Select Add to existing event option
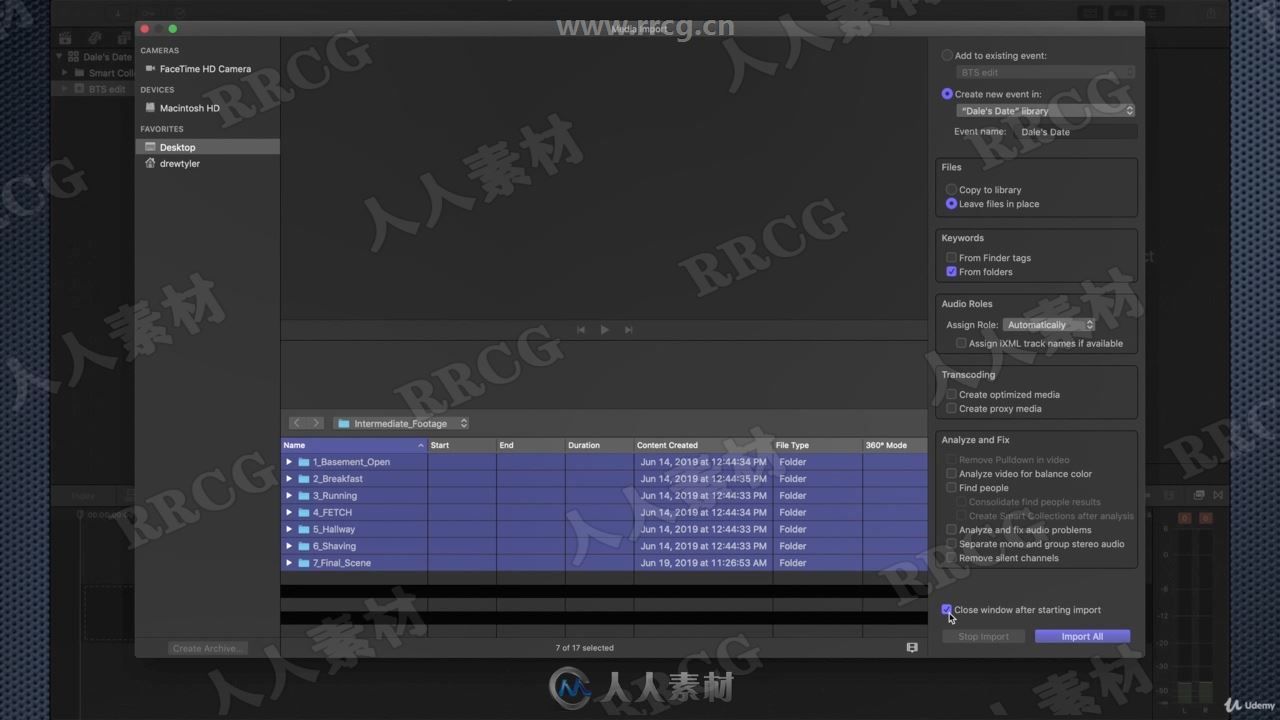Screen dimensions: 1280x720 click(947, 56)
